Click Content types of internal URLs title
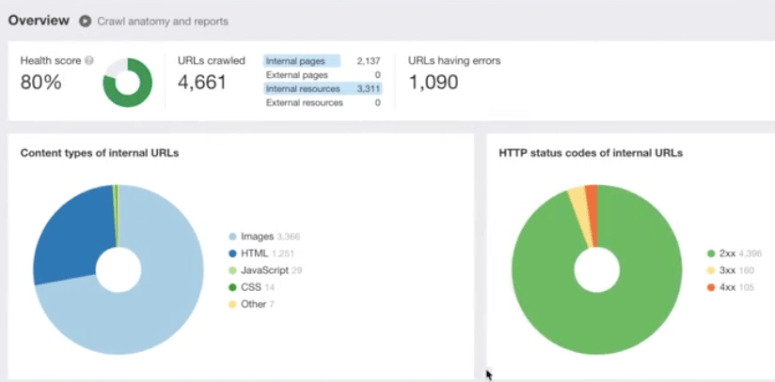This screenshot has width=775, height=382. pyautogui.click(x=99, y=153)
